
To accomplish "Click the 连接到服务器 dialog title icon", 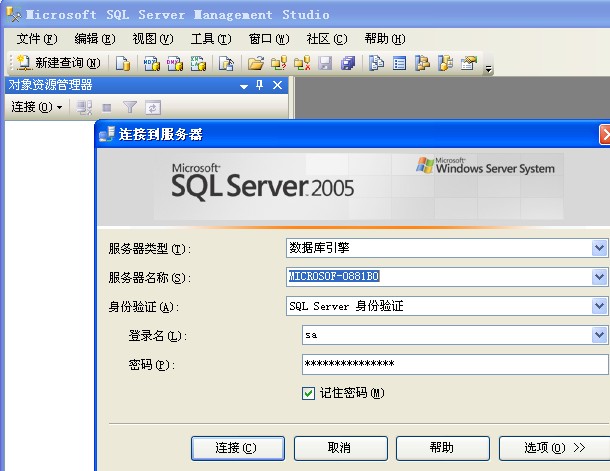I will click(107, 134).
